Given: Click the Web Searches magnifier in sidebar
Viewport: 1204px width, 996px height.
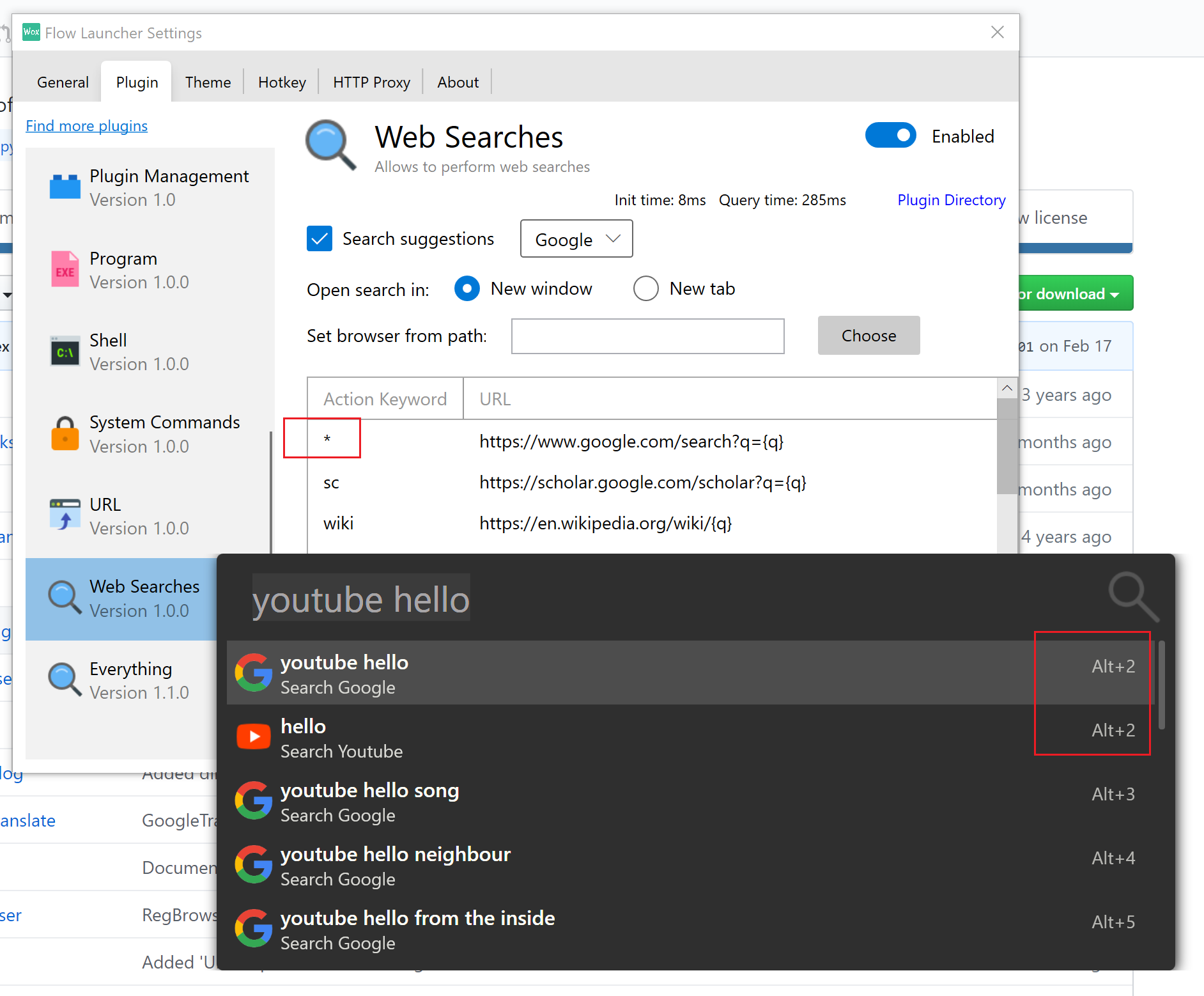Looking at the screenshot, I should [x=65, y=598].
